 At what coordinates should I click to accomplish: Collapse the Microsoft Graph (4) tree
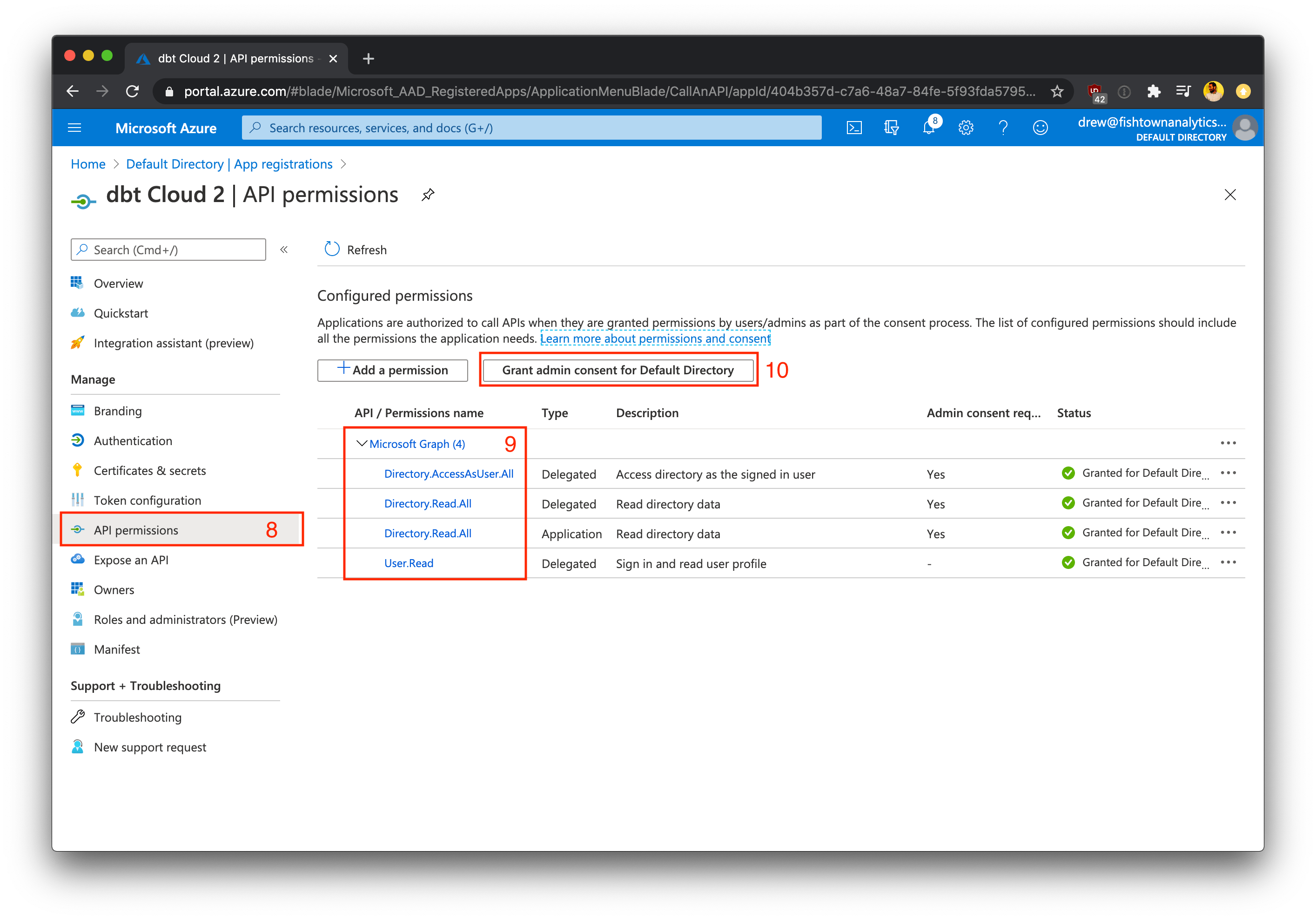[x=363, y=443]
